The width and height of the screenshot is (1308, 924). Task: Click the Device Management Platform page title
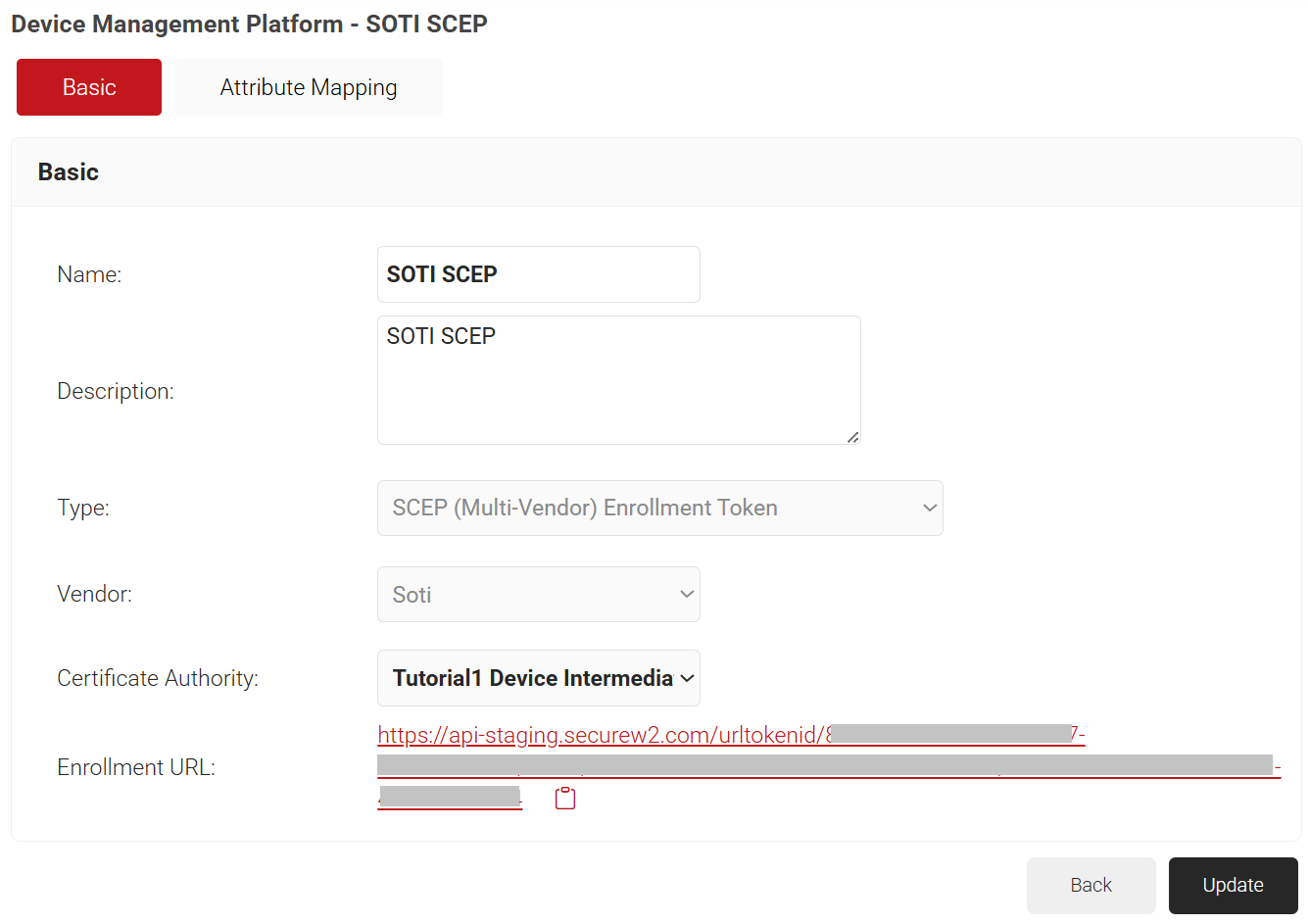pyautogui.click(x=249, y=24)
